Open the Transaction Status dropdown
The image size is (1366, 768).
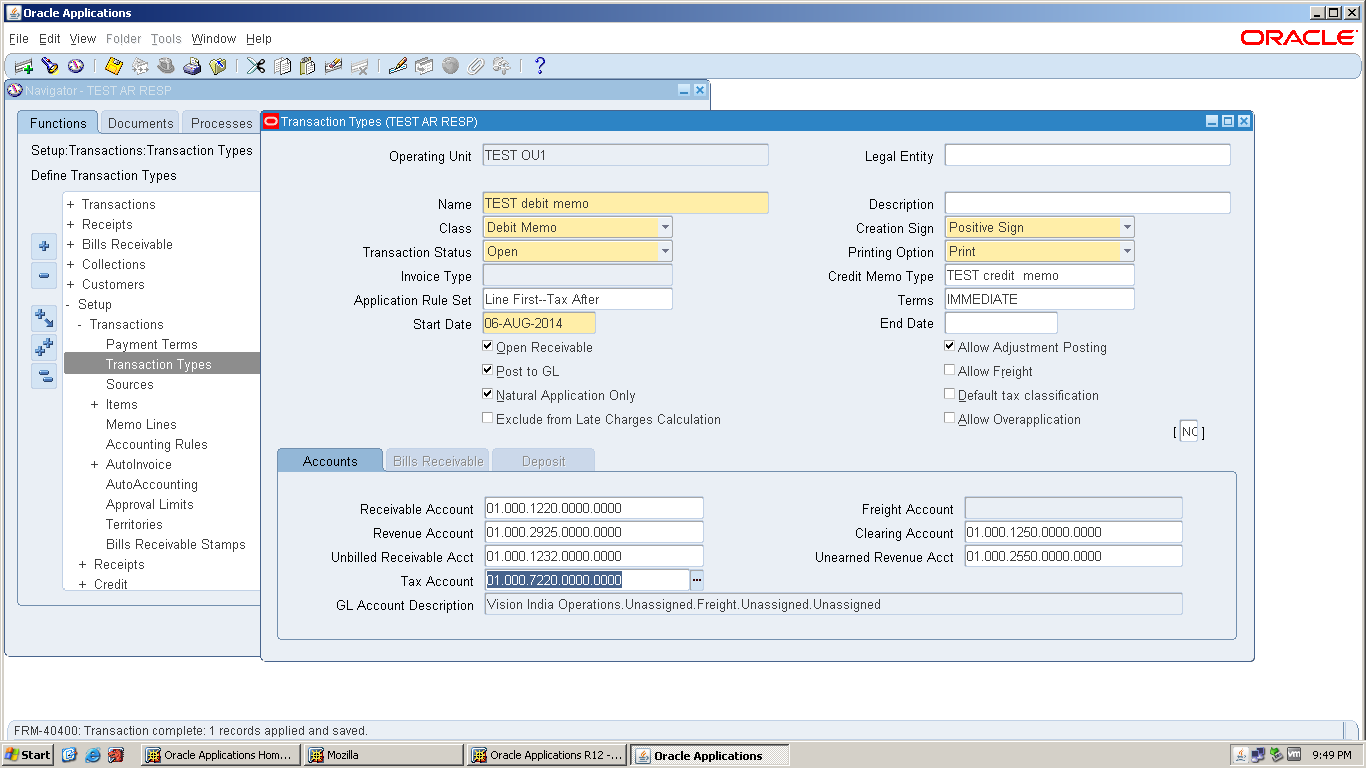tap(665, 251)
